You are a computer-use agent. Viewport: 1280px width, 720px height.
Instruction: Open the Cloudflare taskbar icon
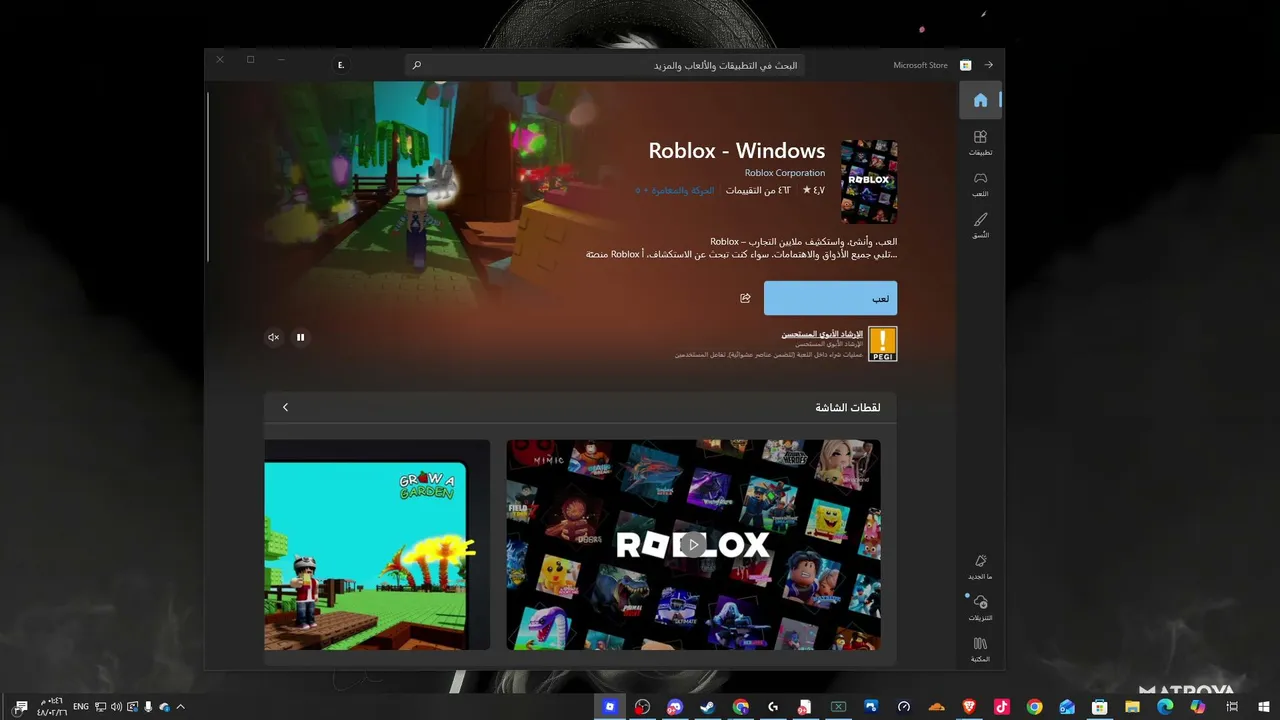tap(936, 707)
